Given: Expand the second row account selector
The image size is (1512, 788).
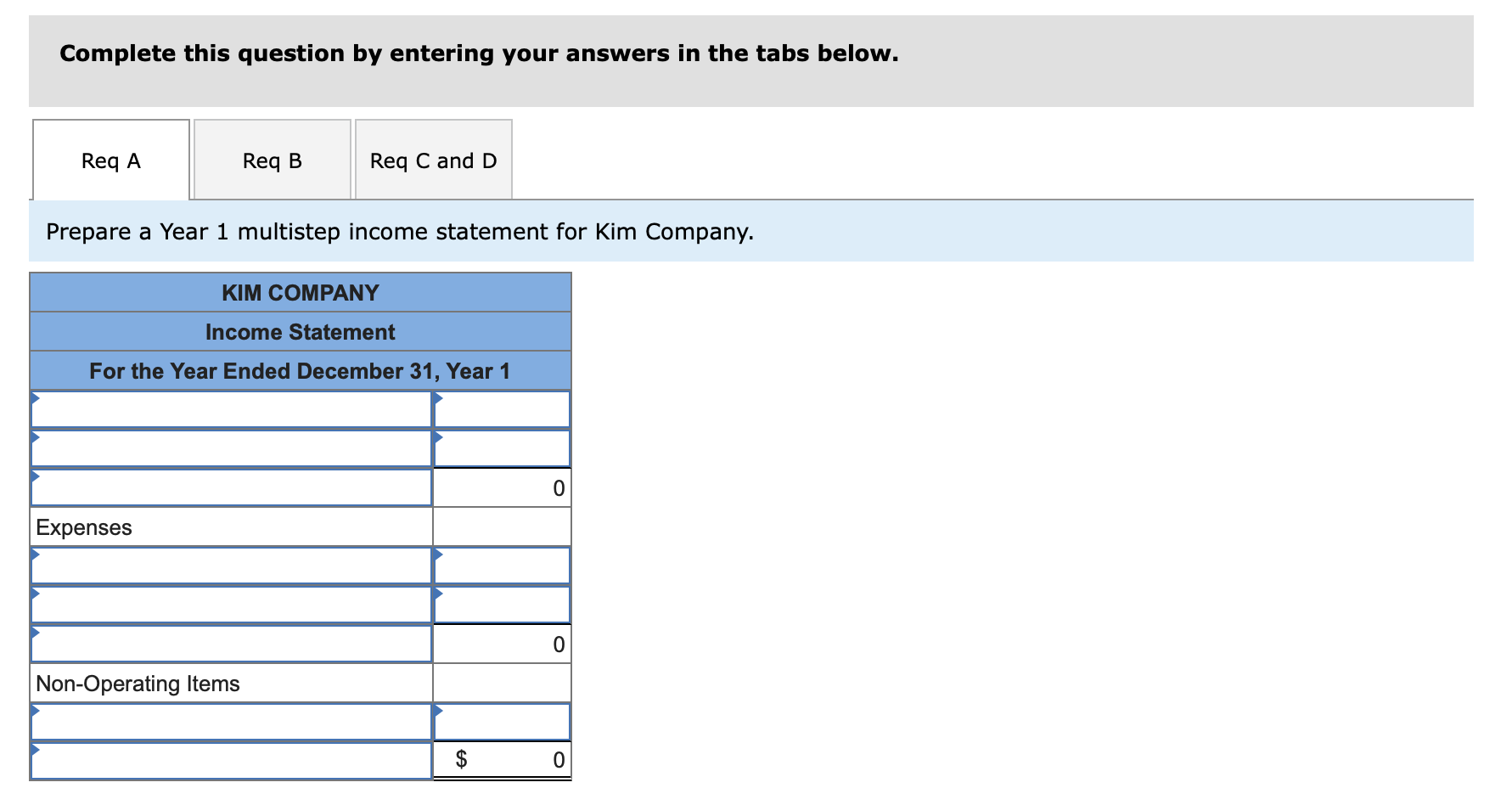Looking at the screenshot, I should [x=231, y=447].
